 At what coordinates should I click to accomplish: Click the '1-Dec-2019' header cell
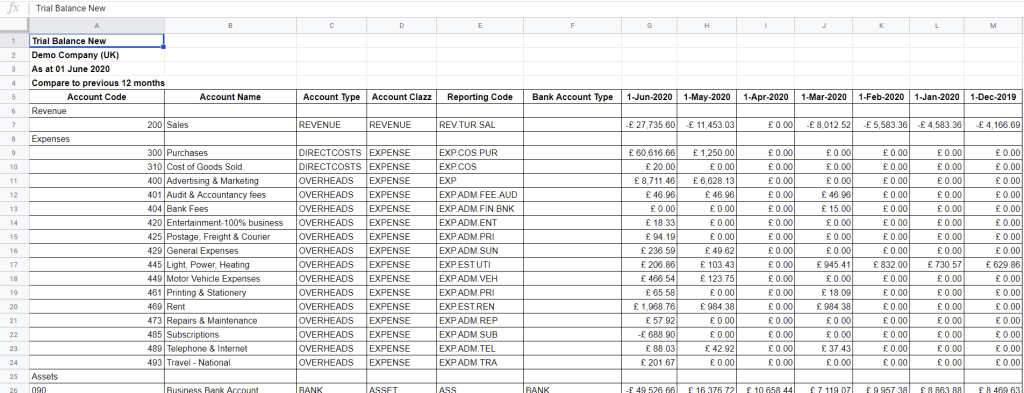coord(993,97)
